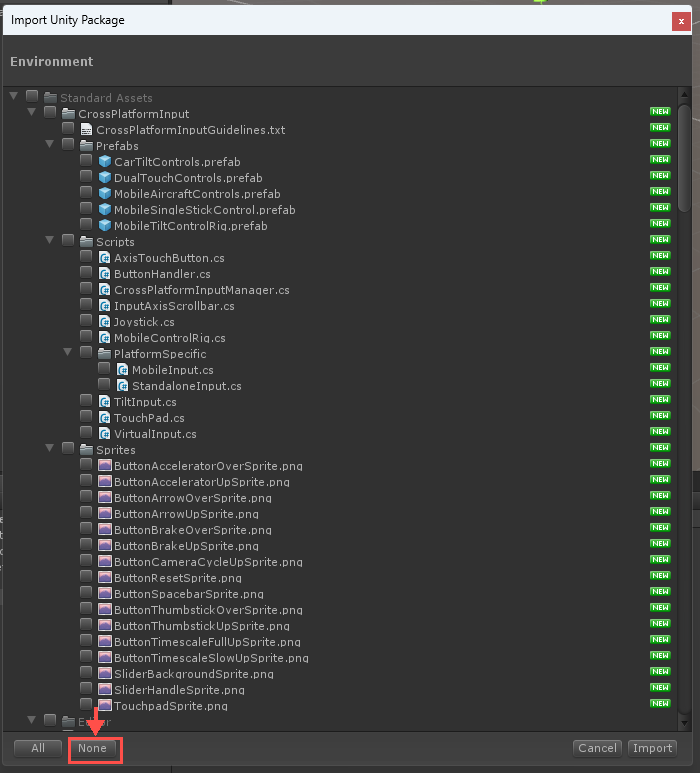Click the Prefabs folder icon
The width and height of the screenshot is (700, 773).
pyautogui.click(x=86, y=146)
